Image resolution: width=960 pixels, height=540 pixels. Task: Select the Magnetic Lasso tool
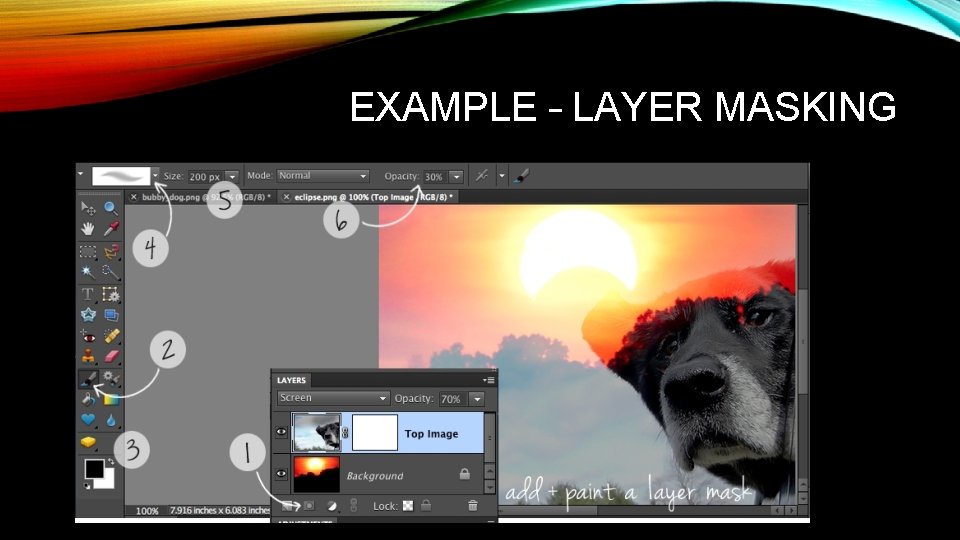(x=111, y=251)
